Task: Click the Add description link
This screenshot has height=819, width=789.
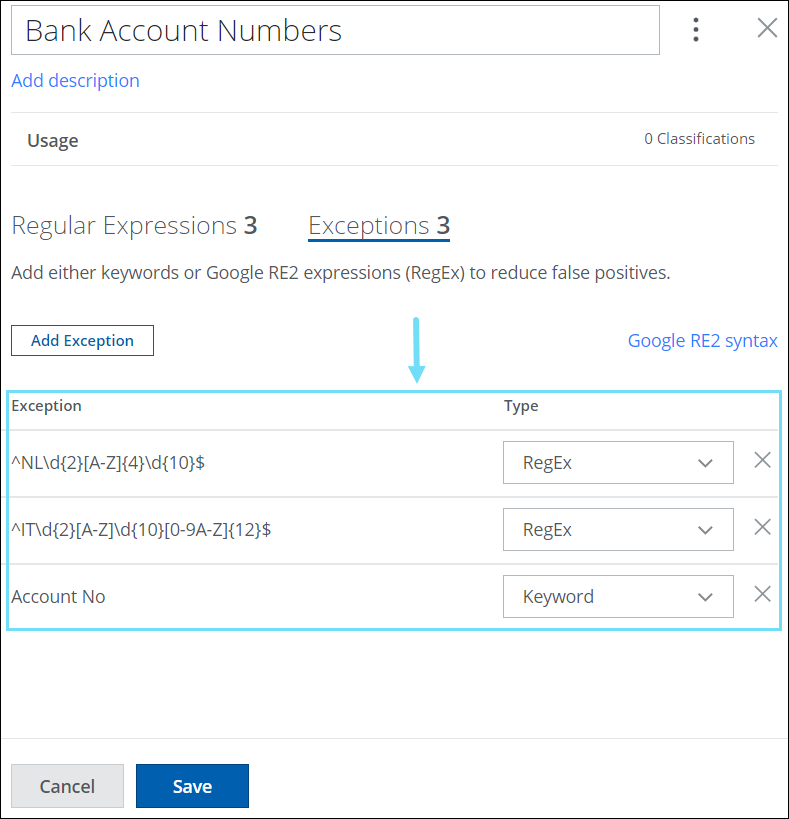Action: pos(75,80)
